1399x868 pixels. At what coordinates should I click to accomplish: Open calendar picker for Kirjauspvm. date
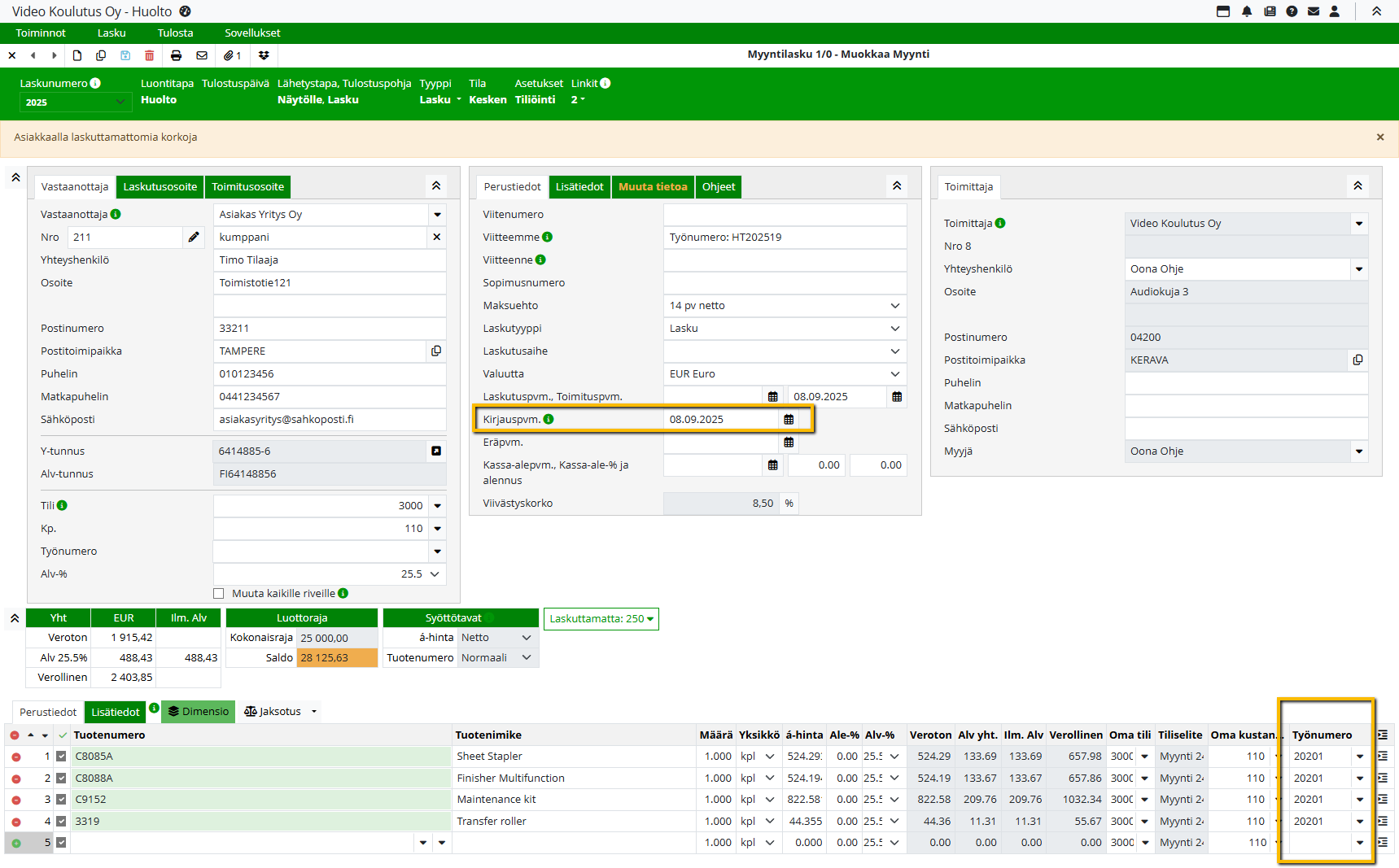[788, 420]
